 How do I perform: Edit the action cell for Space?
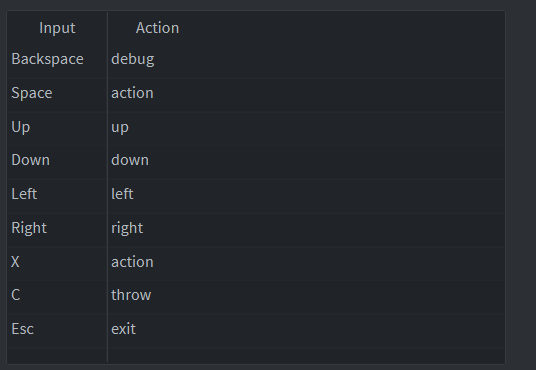tap(306, 93)
